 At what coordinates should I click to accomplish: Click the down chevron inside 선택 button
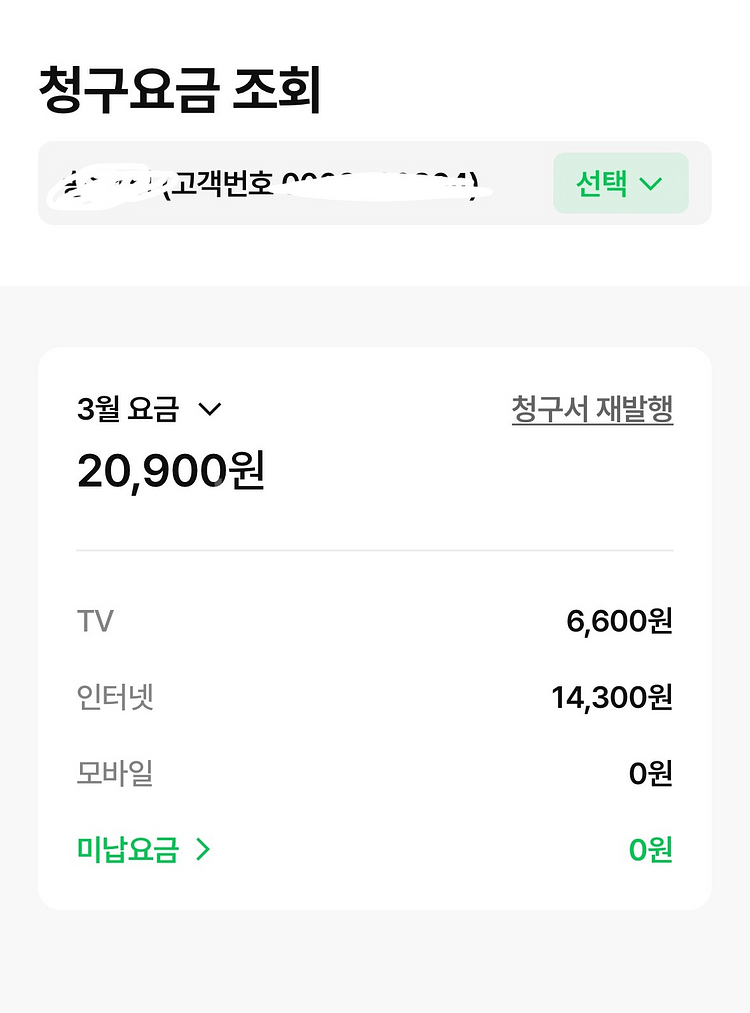coord(651,184)
